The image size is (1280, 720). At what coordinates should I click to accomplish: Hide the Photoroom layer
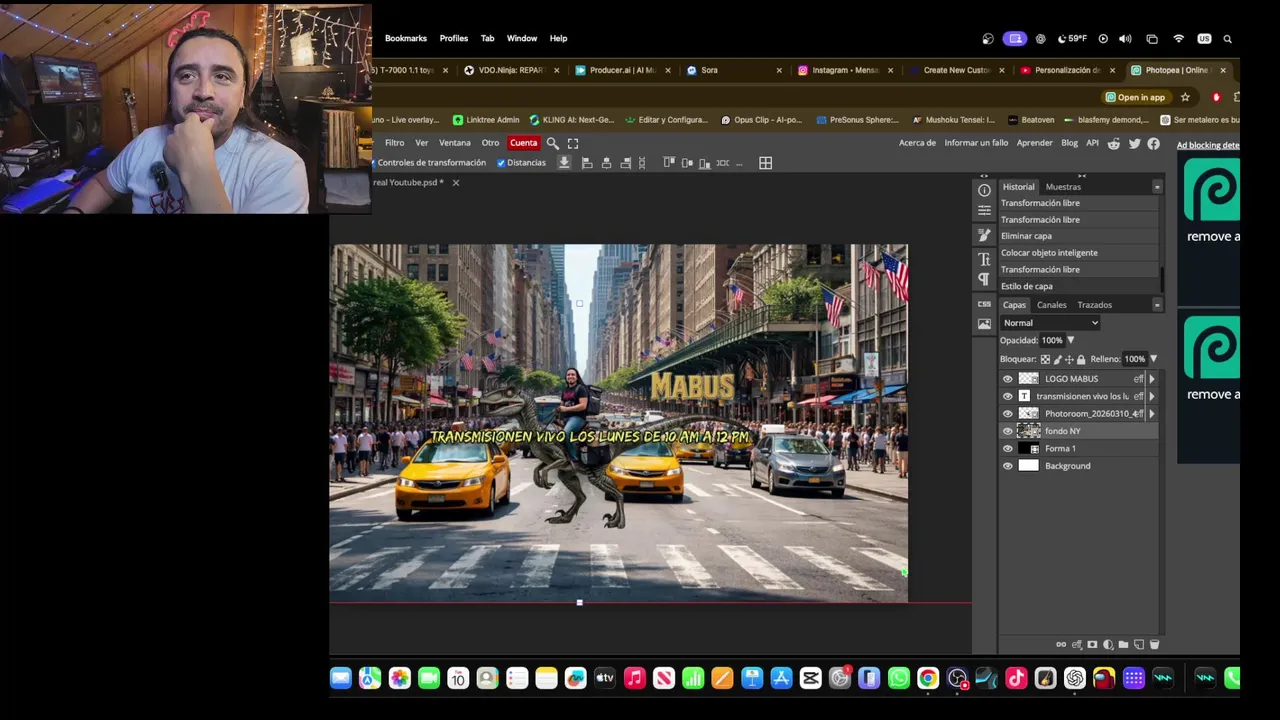coord(1007,414)
